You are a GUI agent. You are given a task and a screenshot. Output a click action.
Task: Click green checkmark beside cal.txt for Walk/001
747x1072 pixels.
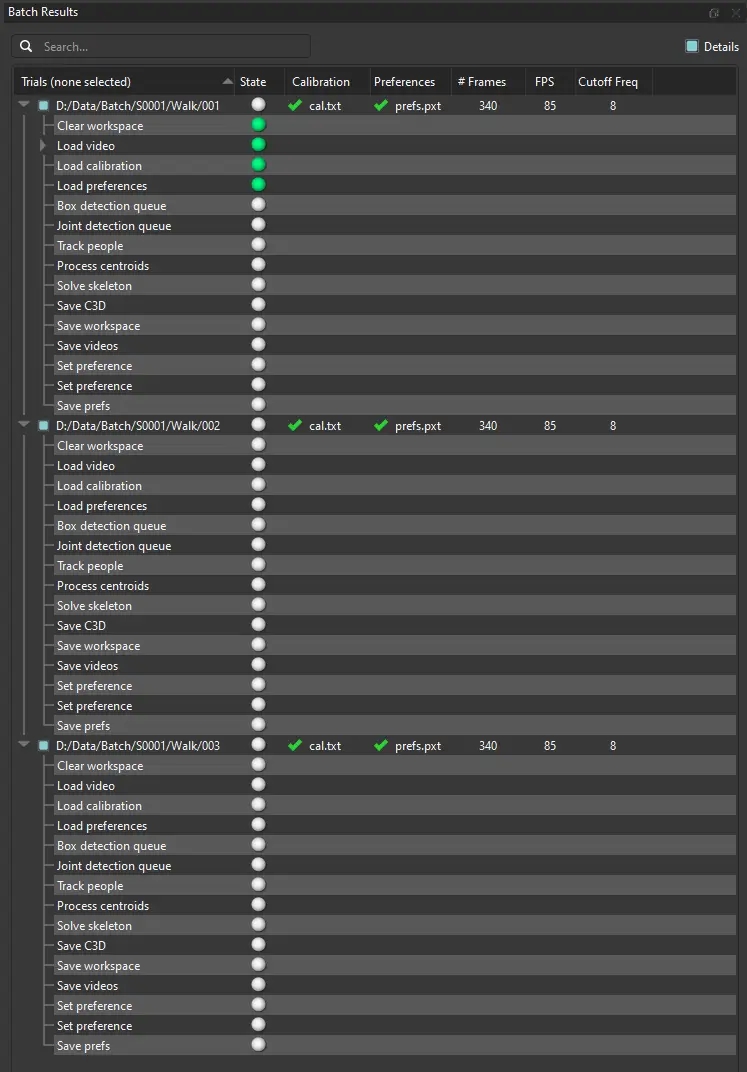click(x=294, y=105)
